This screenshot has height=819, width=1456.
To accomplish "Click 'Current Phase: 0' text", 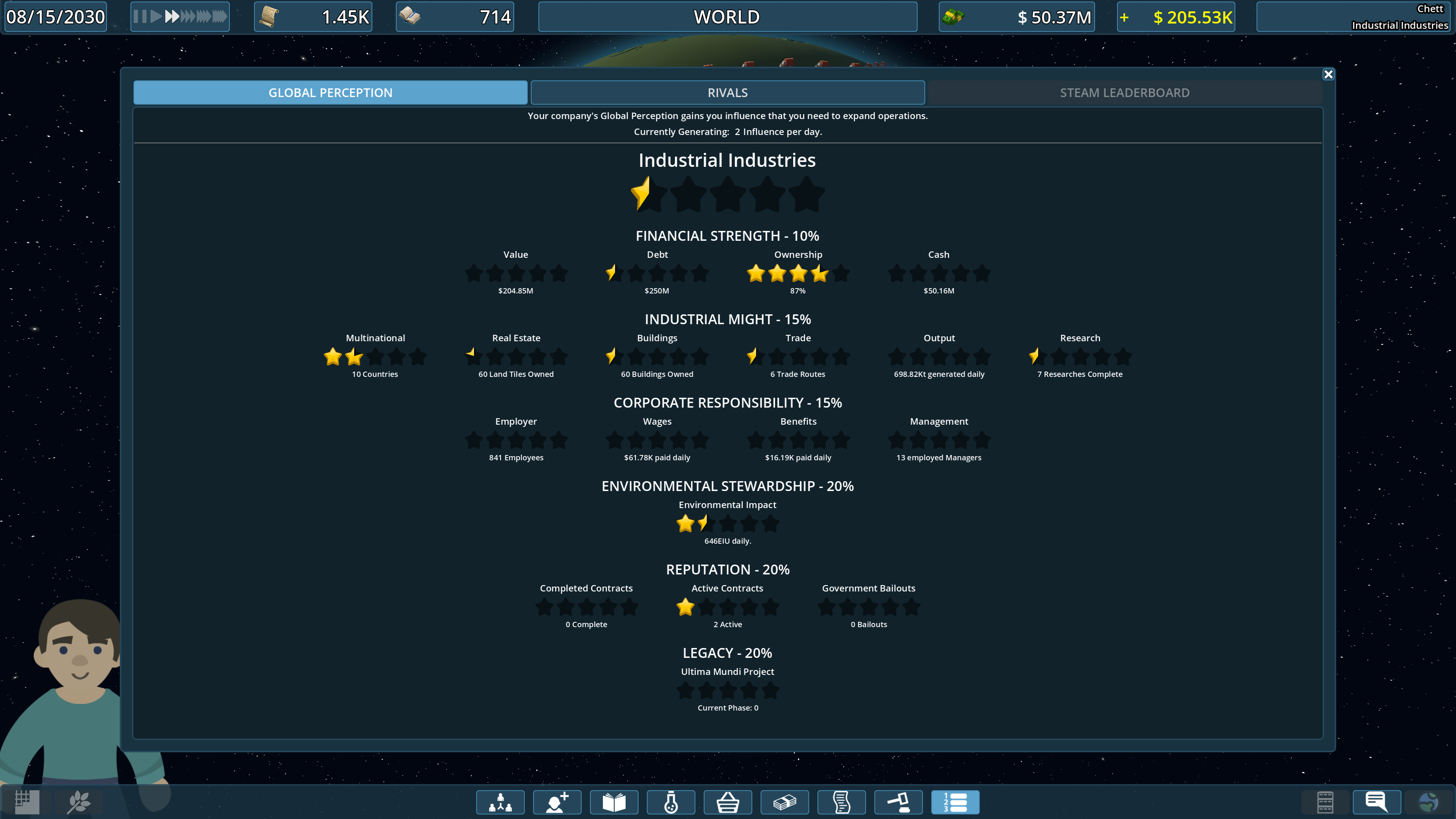I will click(728, 708).
